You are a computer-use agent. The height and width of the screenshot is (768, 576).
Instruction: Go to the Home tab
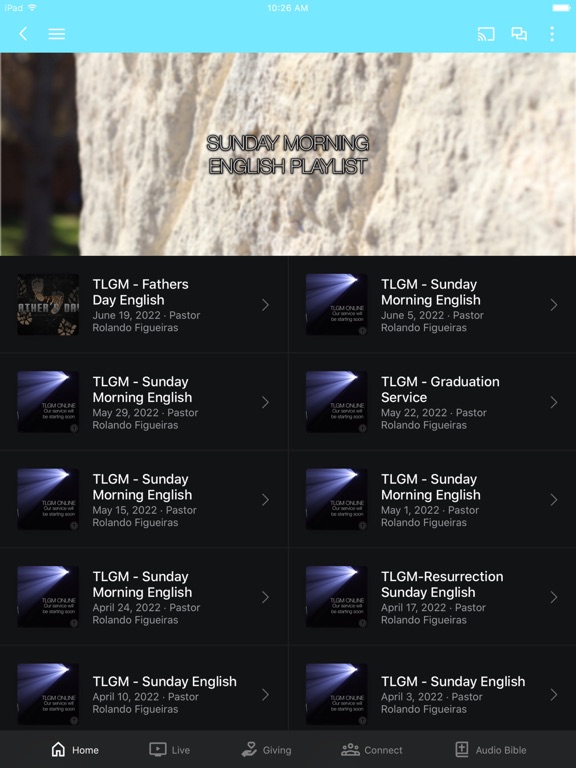[75, 749]
